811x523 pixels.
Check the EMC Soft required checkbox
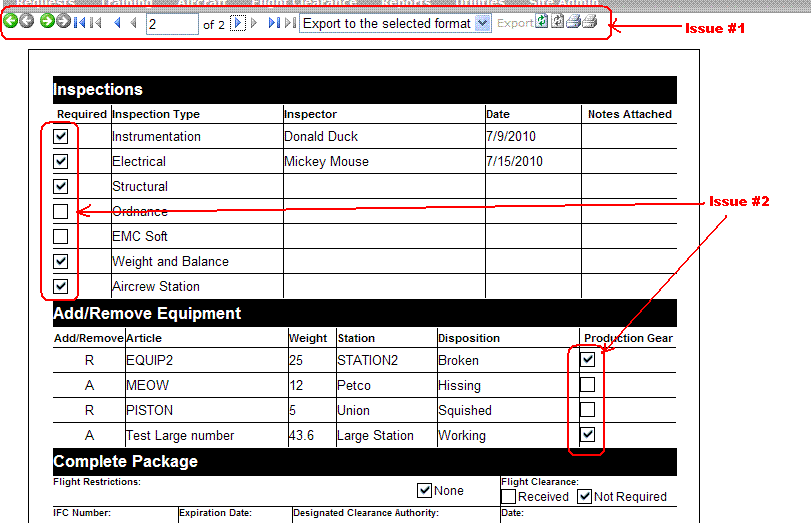pos(61,236)
